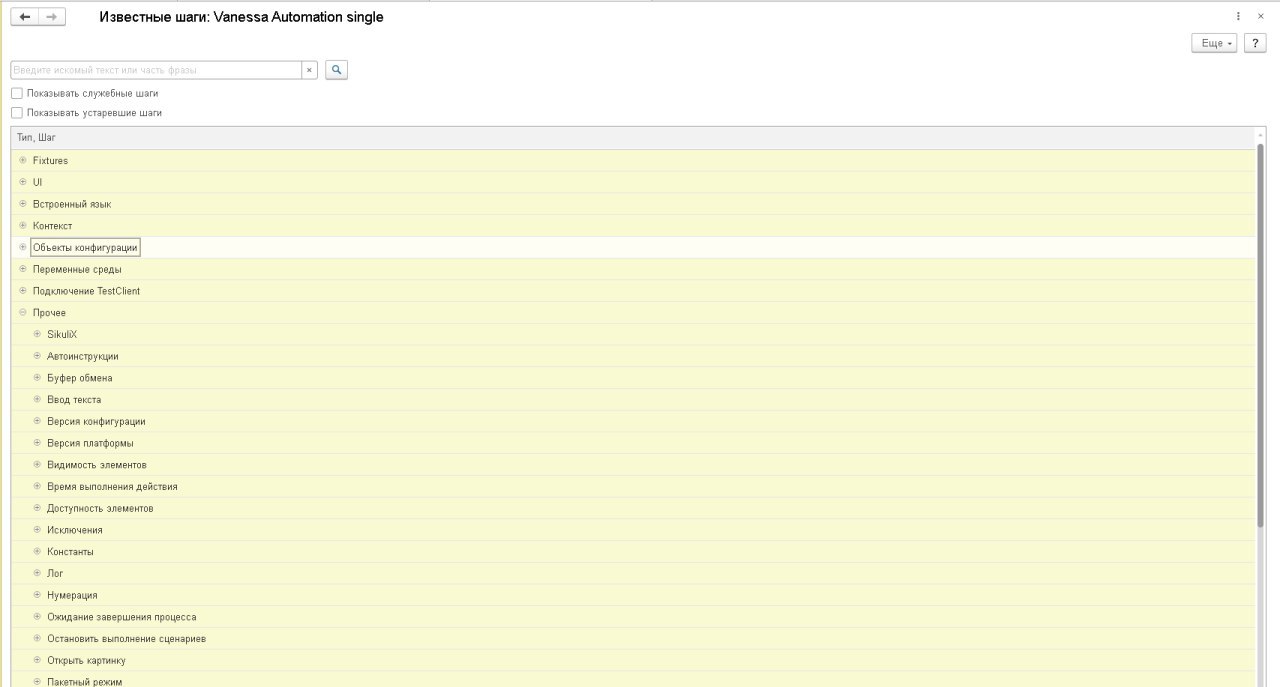Select the Объекты конфигурации row
Viewport: 1280px width, 687px height.
pyautogui.click(x=633, y=247)
